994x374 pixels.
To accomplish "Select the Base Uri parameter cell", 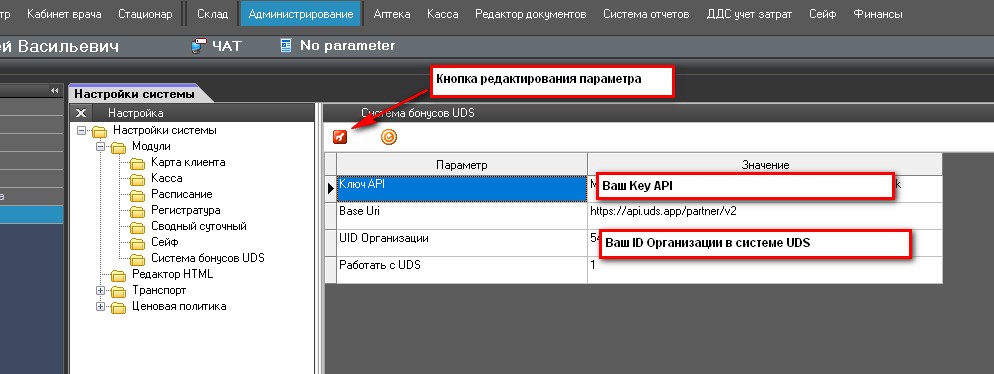I will tap(462, 216).
